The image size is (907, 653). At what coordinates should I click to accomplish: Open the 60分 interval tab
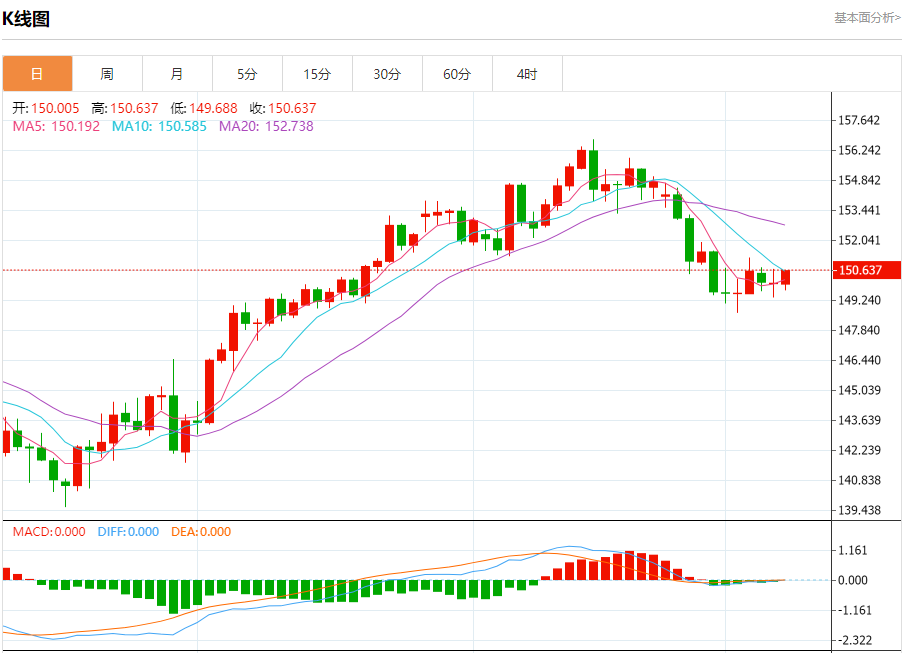pyautogui.click(x=457, y=73)
